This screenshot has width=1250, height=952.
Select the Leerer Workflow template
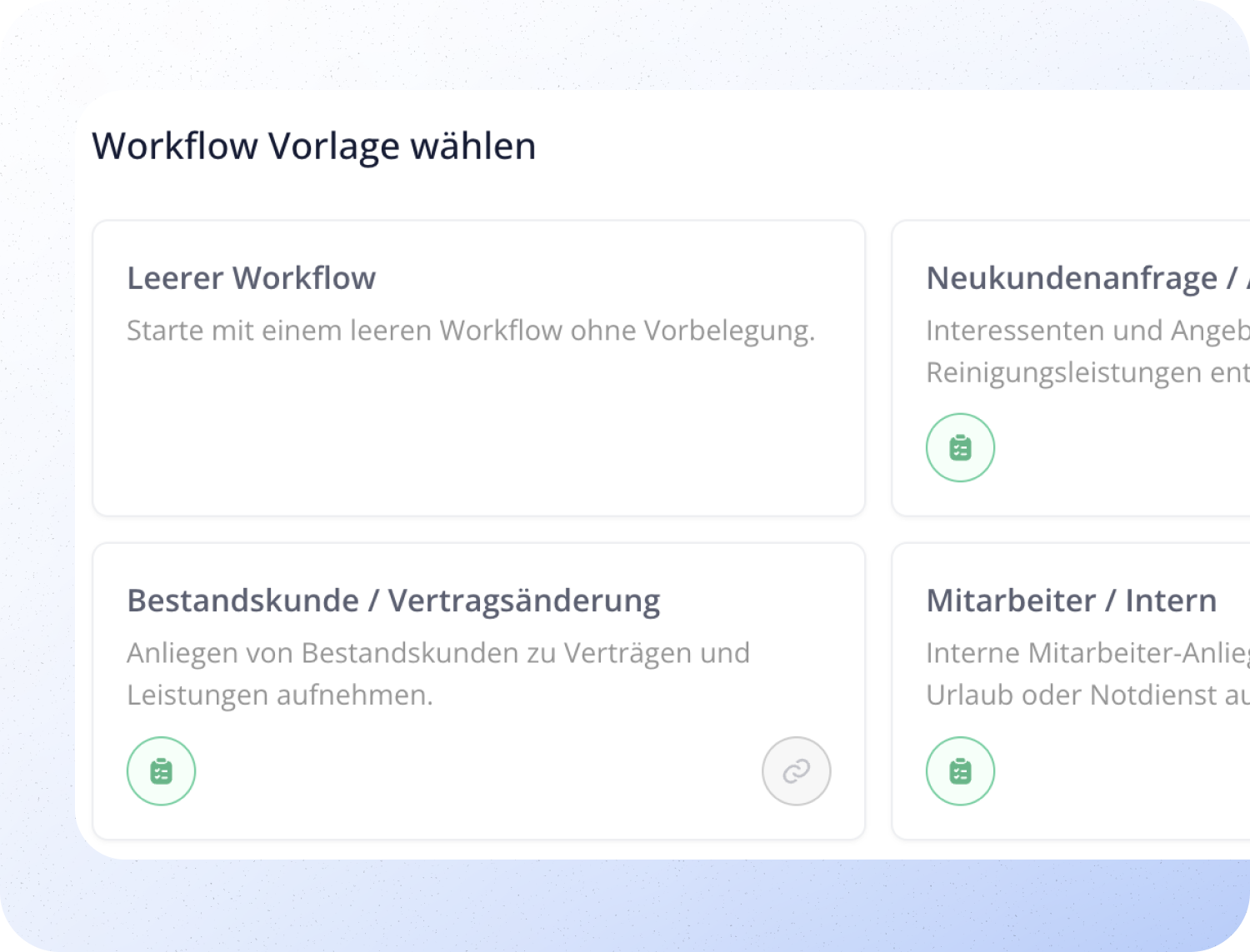tap(478, 366)
